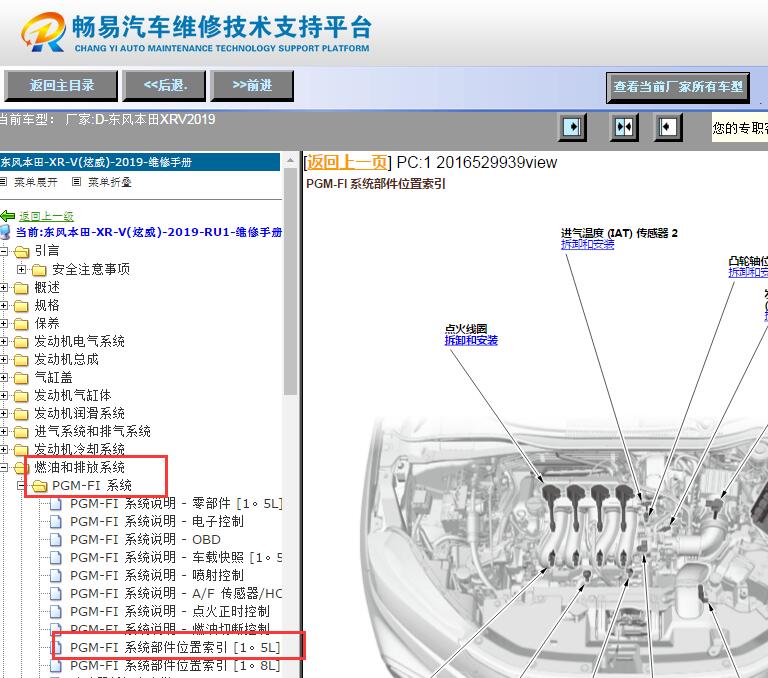
Task: Click the computer icon beside 当前 manual
Action: pos(5,232)
